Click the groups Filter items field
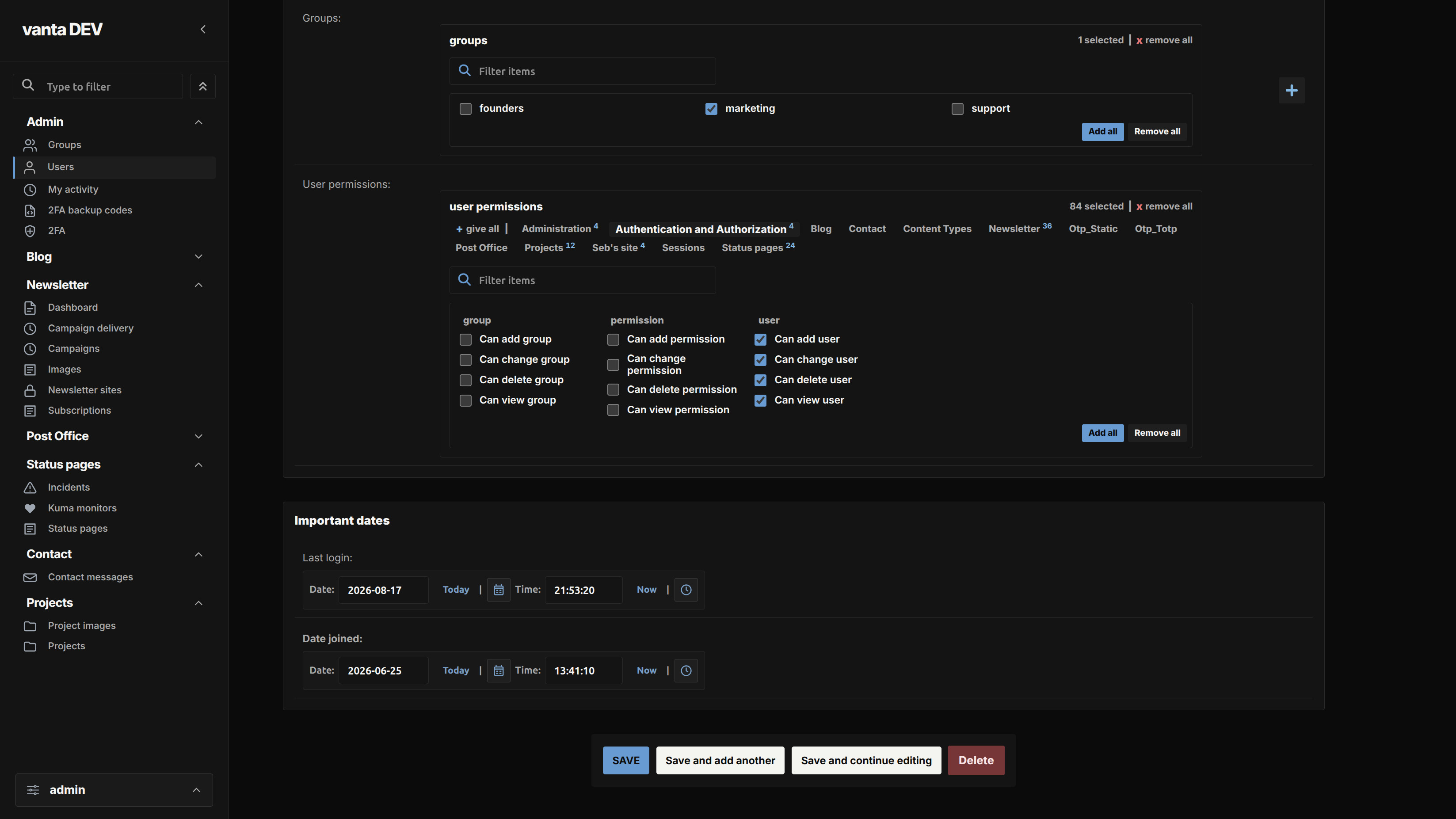Screen dimensions: 1456x819 582,71
